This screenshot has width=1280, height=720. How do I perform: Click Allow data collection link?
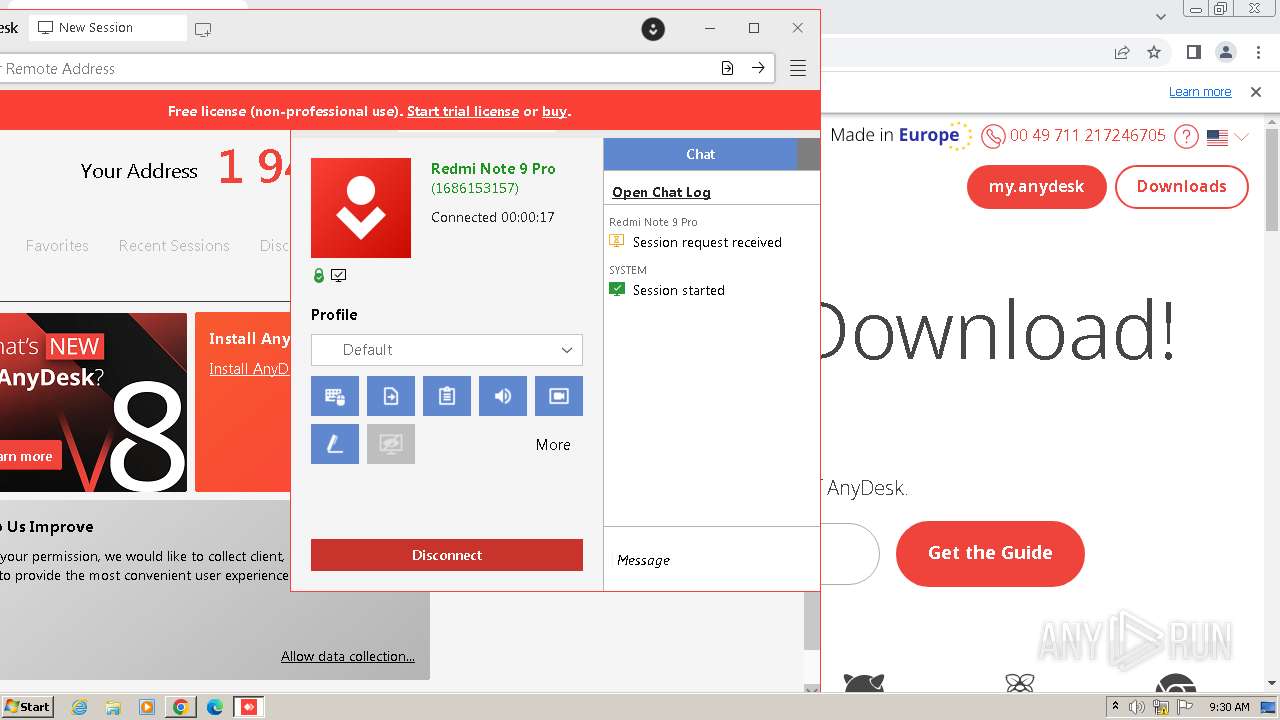click(348, 656)
